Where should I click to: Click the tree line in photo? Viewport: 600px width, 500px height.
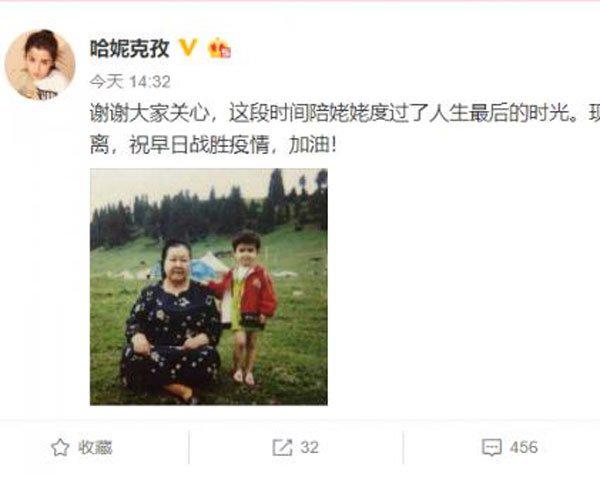click(x=209, y=214)
